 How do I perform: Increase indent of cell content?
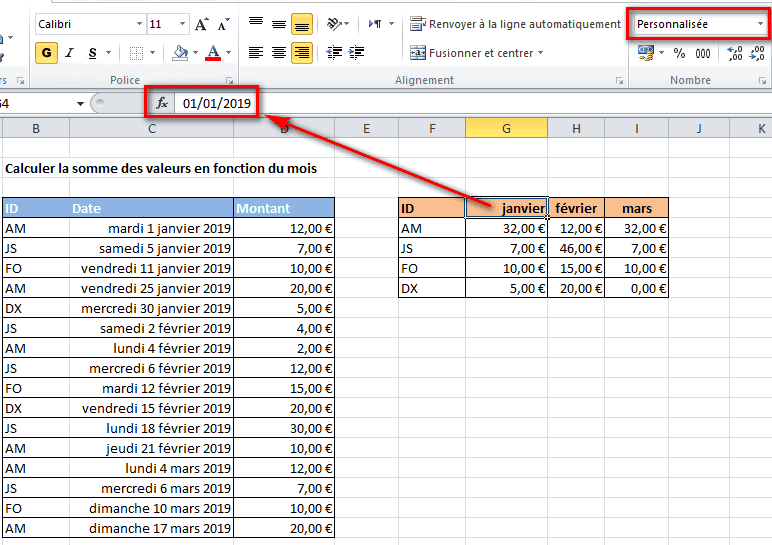point(356,53)
